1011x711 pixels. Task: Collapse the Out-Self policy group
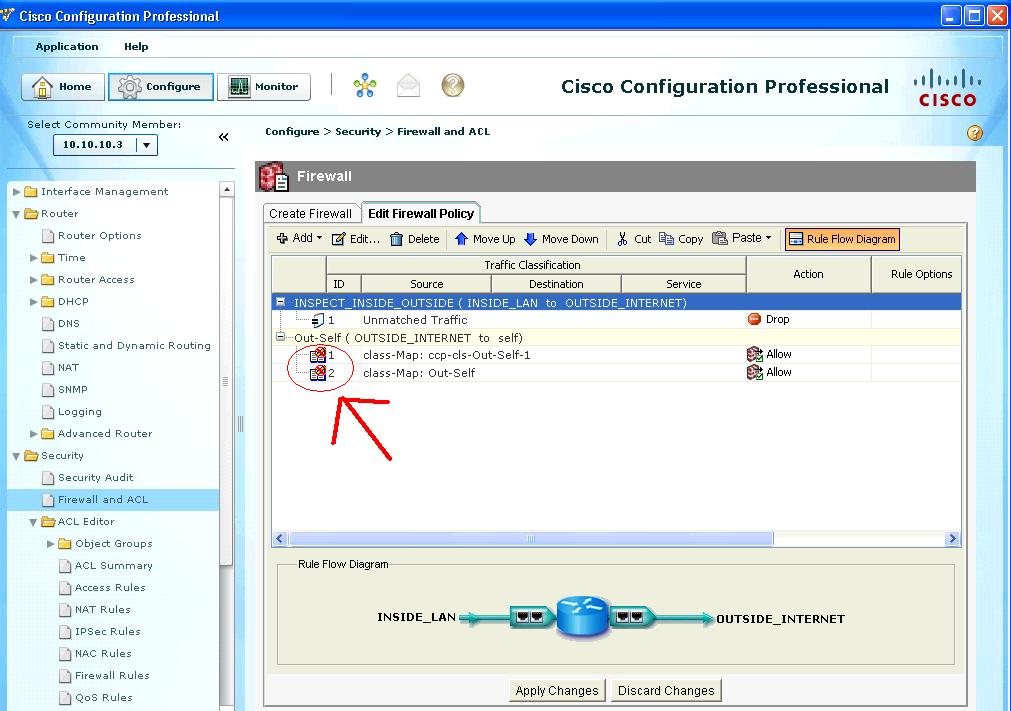[280, 336]
